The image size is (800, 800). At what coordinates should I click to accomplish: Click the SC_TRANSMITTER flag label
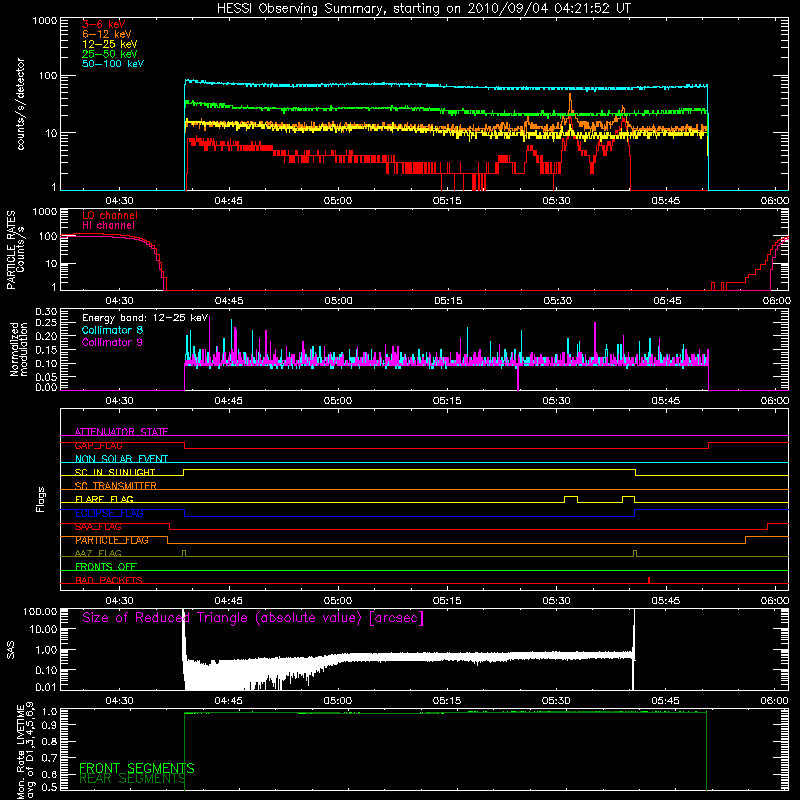pos(115,485)
